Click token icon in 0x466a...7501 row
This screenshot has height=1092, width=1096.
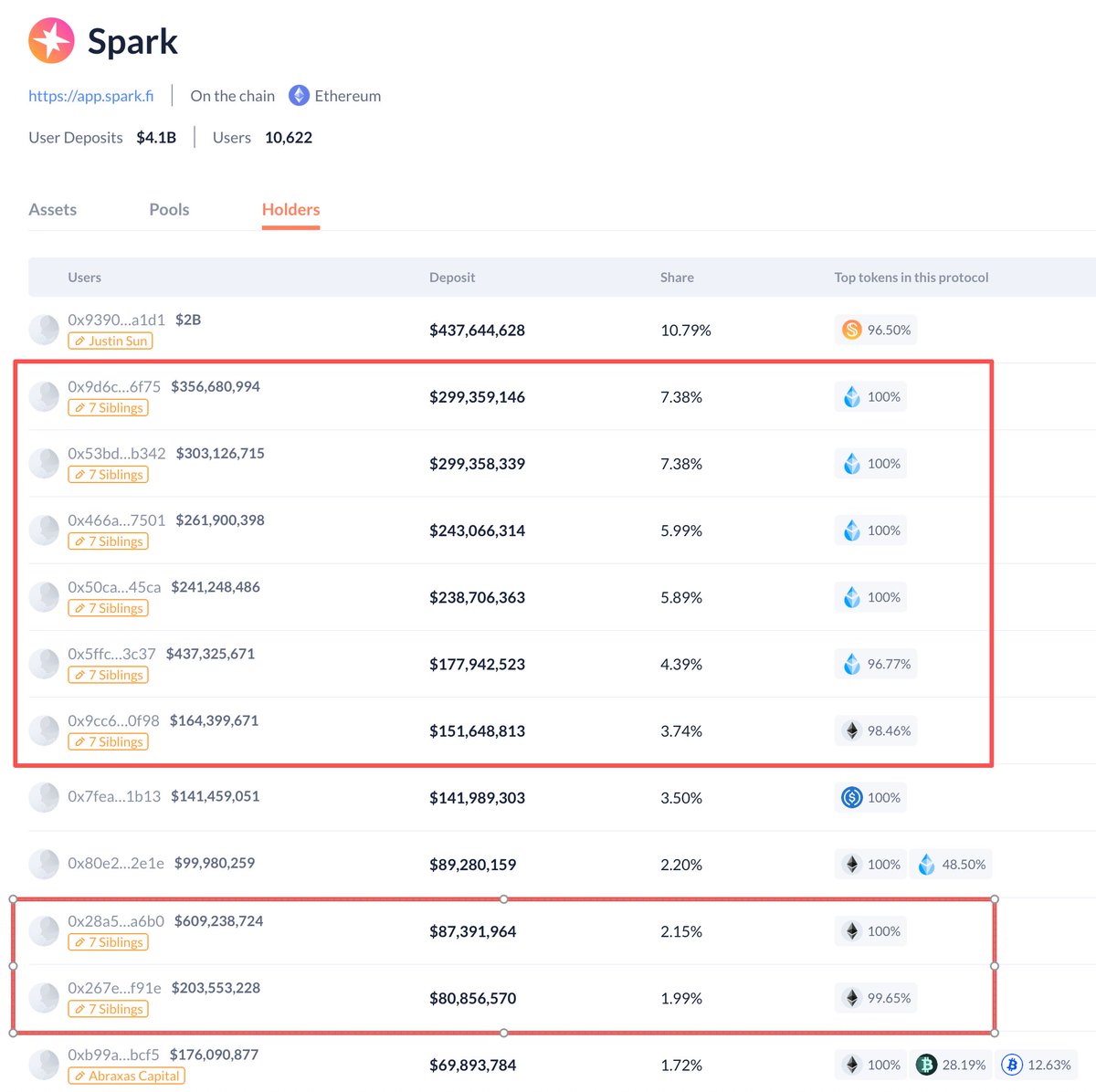point(851,530)
